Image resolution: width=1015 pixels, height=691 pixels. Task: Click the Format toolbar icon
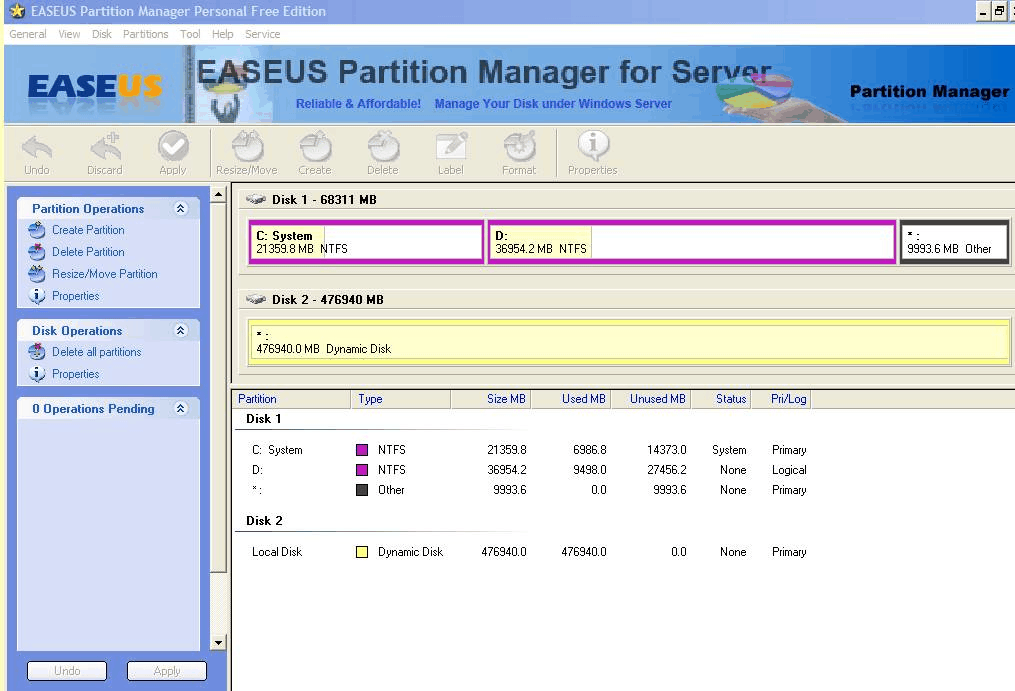click(519, 146)
